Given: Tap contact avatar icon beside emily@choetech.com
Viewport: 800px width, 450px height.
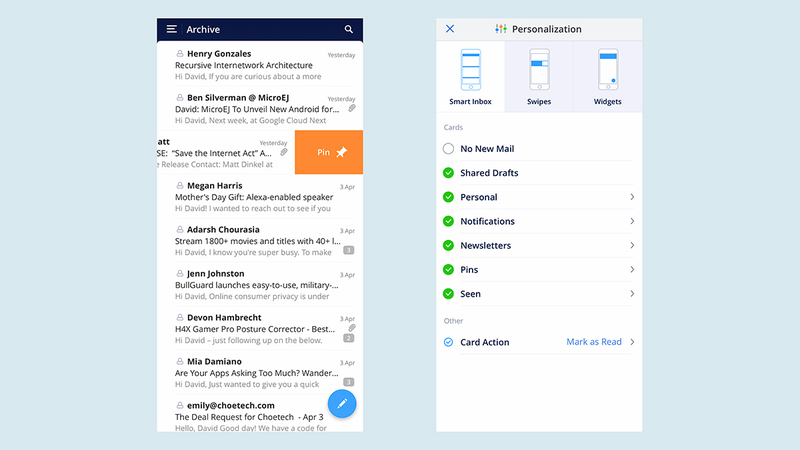Looking at the screenshot, I should tap(180, 405).
